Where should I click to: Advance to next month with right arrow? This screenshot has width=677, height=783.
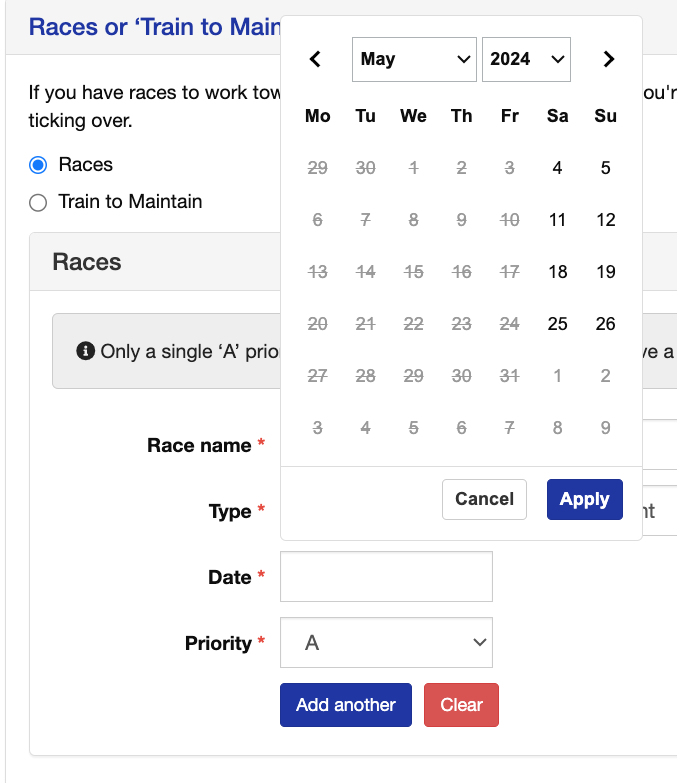pyautogui.click(x=609, y=59)
